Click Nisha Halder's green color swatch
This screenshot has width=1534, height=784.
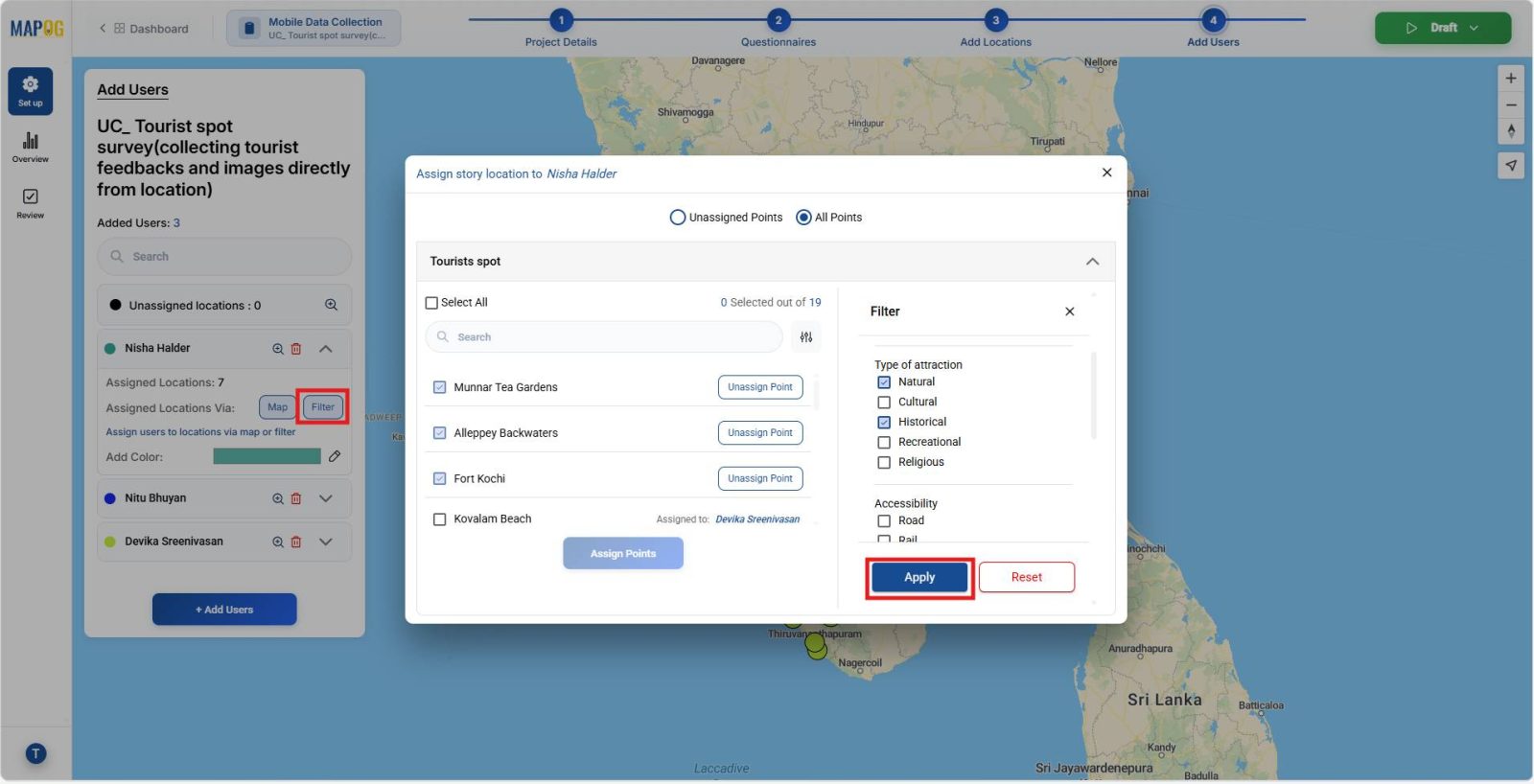pos(267,456)
